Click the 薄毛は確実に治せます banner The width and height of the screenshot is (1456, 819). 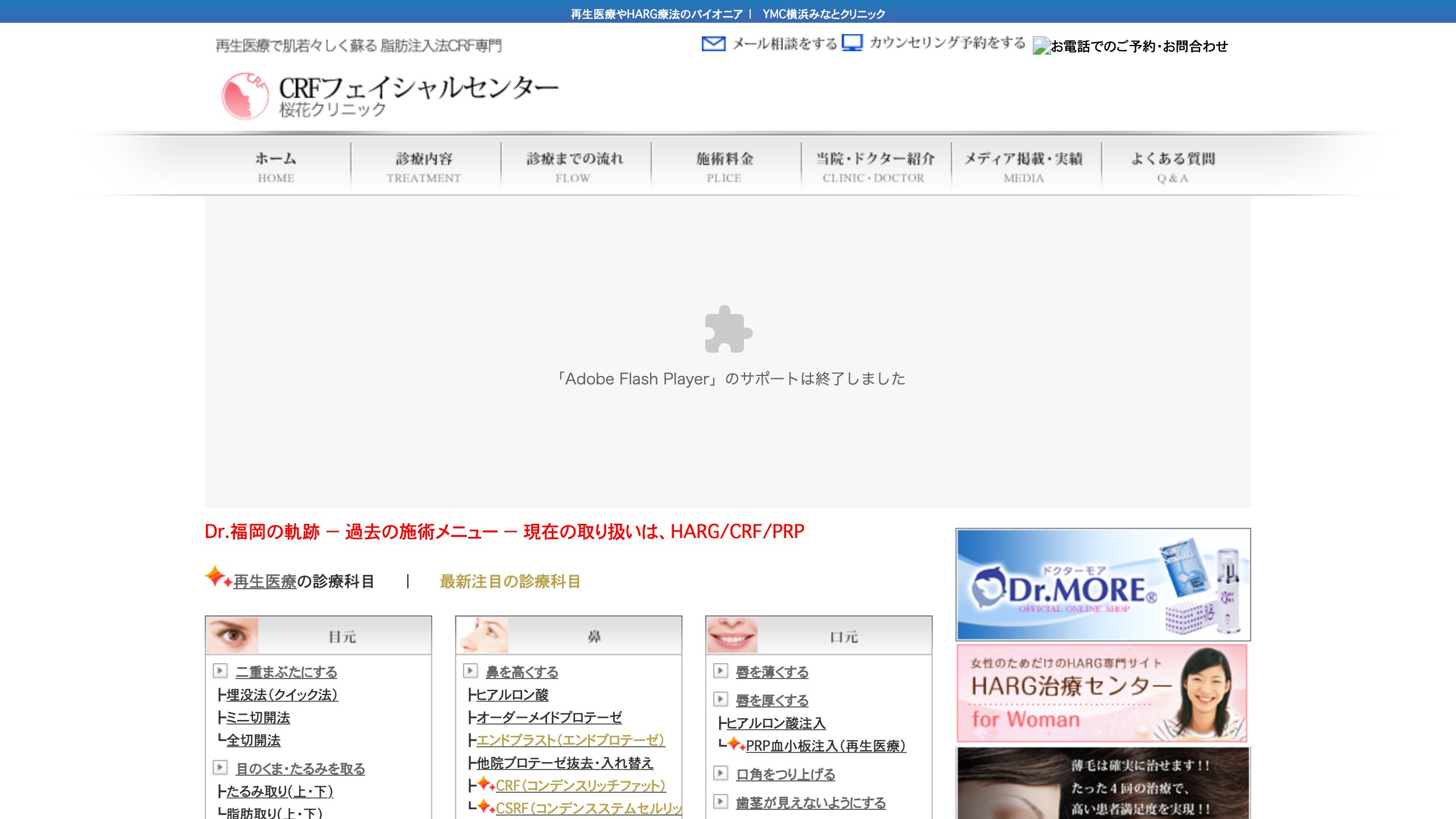point(1103,783)
